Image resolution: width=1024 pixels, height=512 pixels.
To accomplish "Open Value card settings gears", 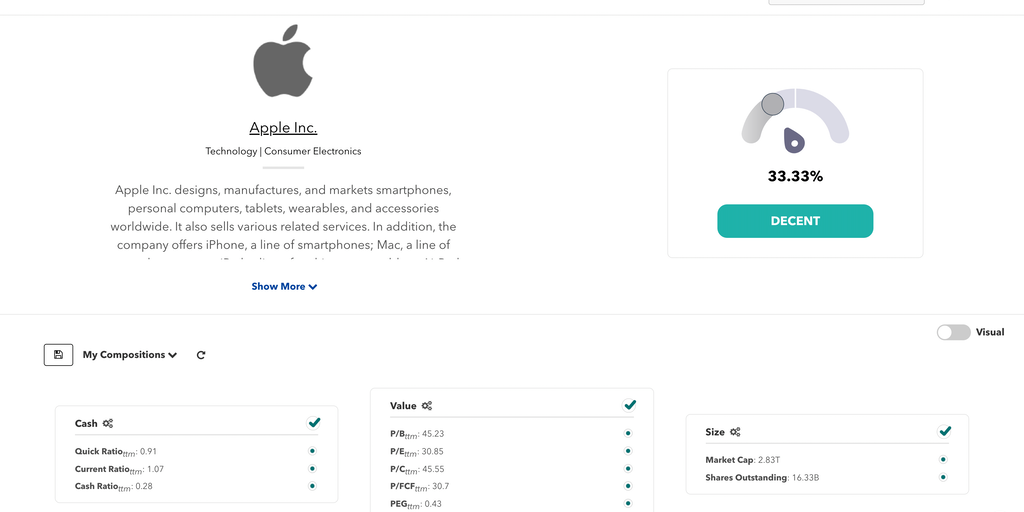I will click(427, 406).
